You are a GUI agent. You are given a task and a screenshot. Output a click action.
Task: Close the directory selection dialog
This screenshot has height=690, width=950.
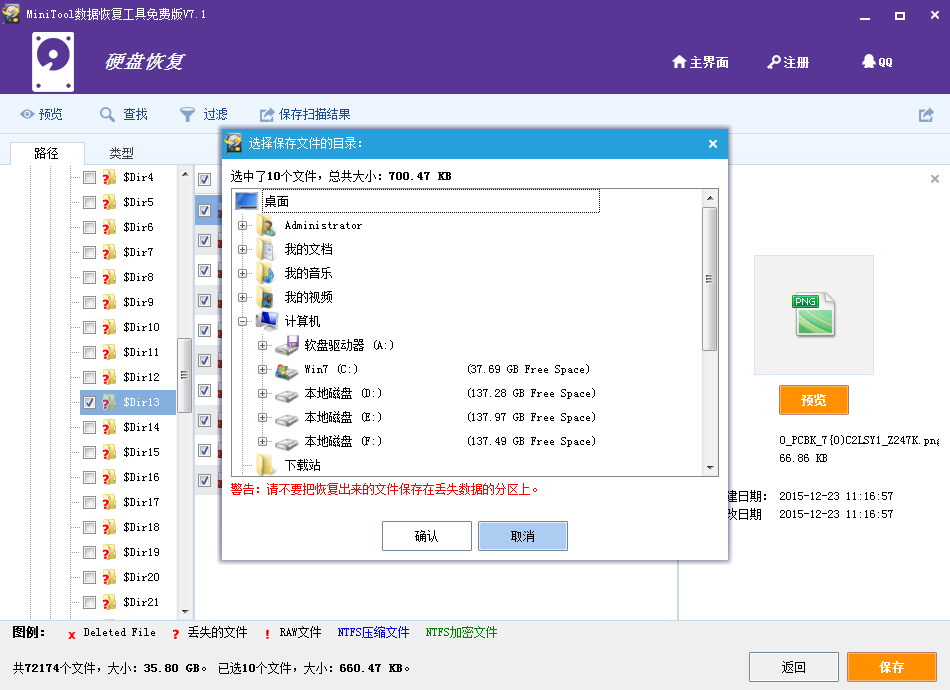pos(713,144)
